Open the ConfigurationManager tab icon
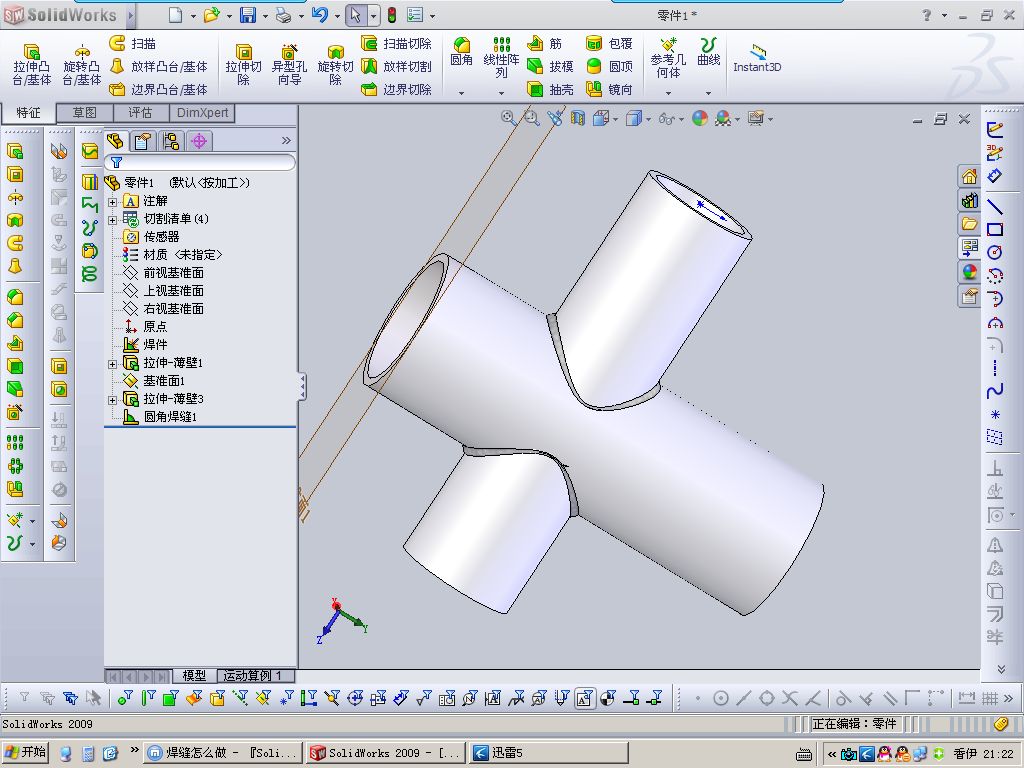1024x768 pixels. pos(171,141)
